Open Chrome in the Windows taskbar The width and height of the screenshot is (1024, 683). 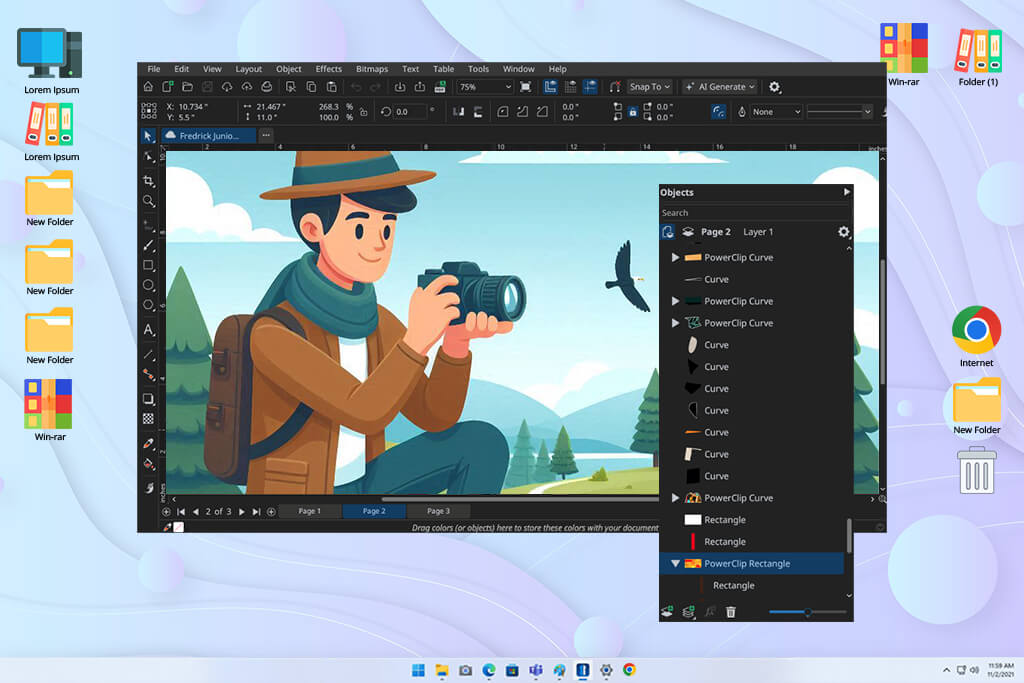coord(629,669)
